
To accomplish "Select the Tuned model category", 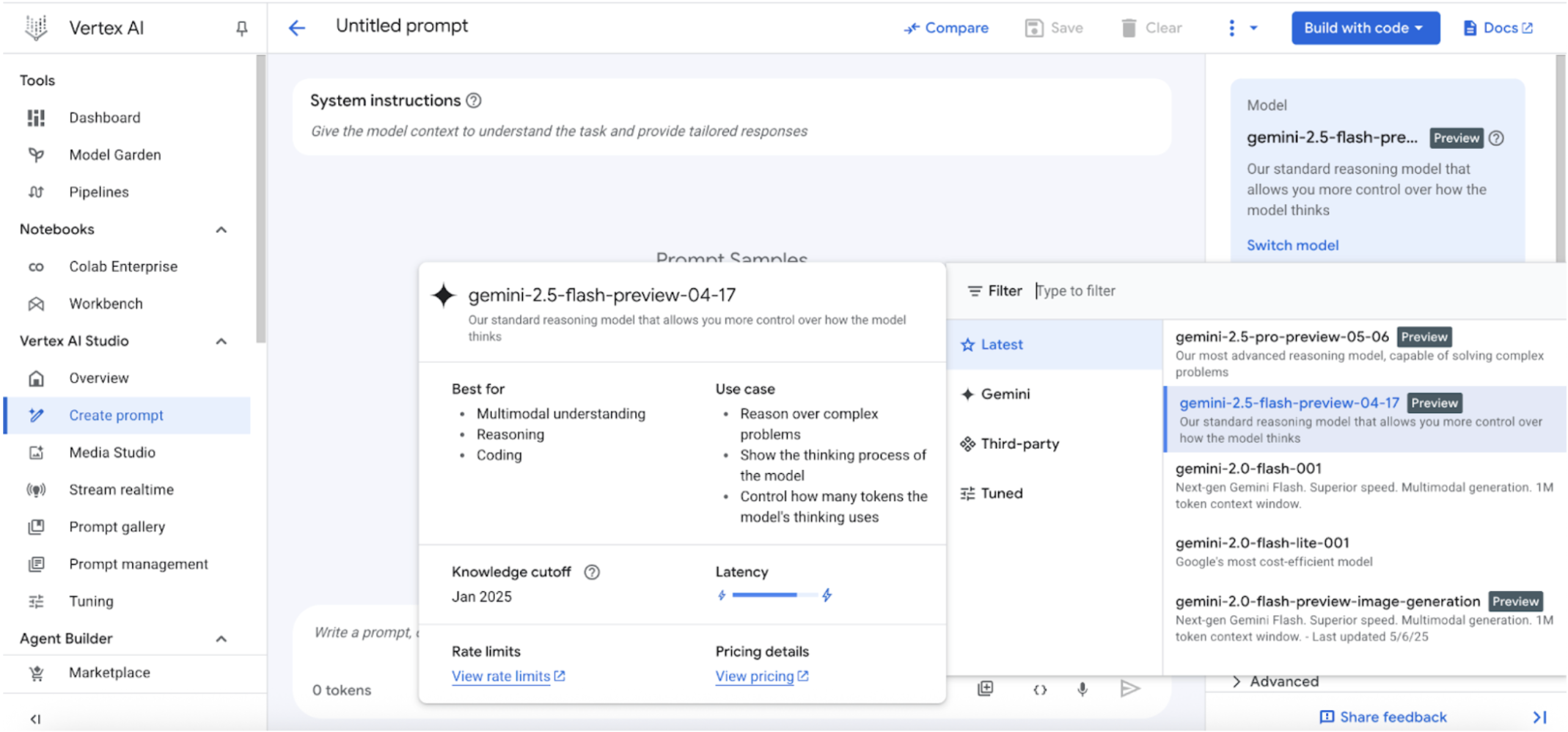I will point(1055,494).
